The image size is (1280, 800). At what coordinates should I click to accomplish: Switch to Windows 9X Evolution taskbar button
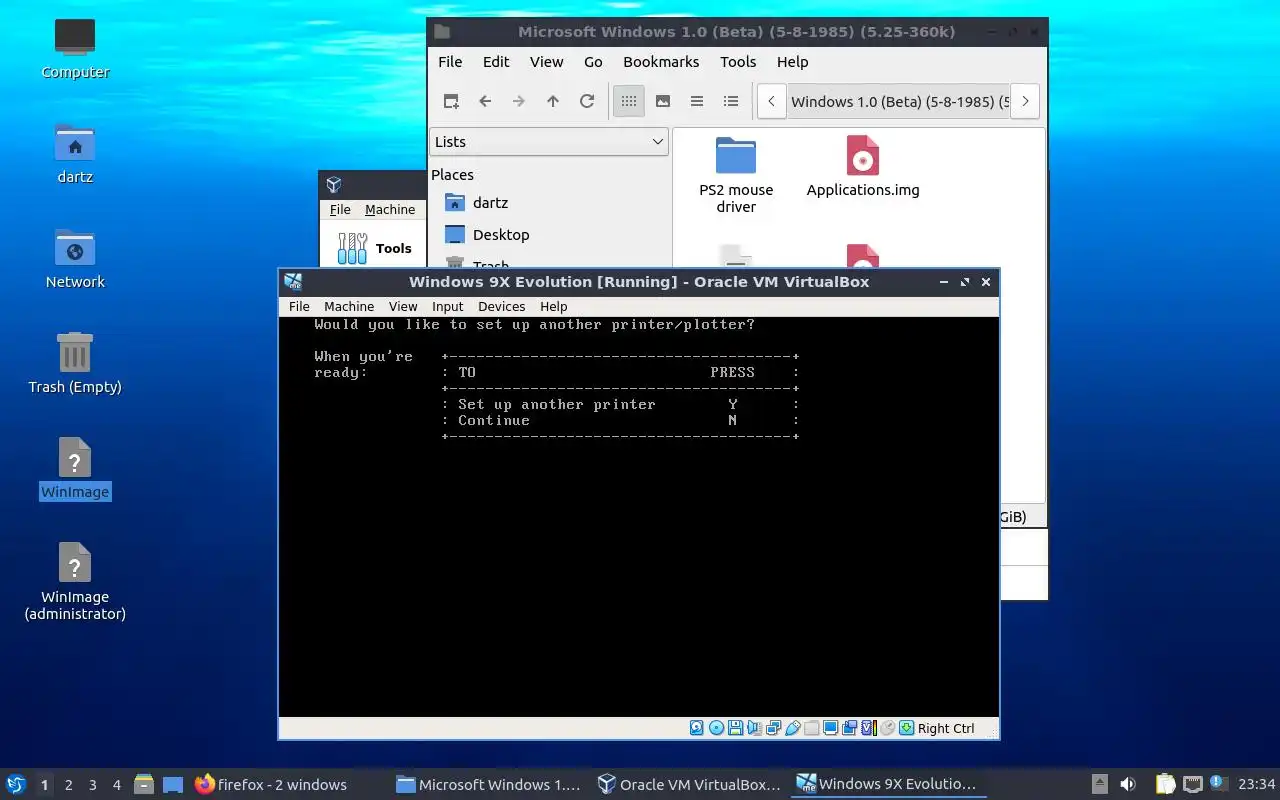(888, 784)
